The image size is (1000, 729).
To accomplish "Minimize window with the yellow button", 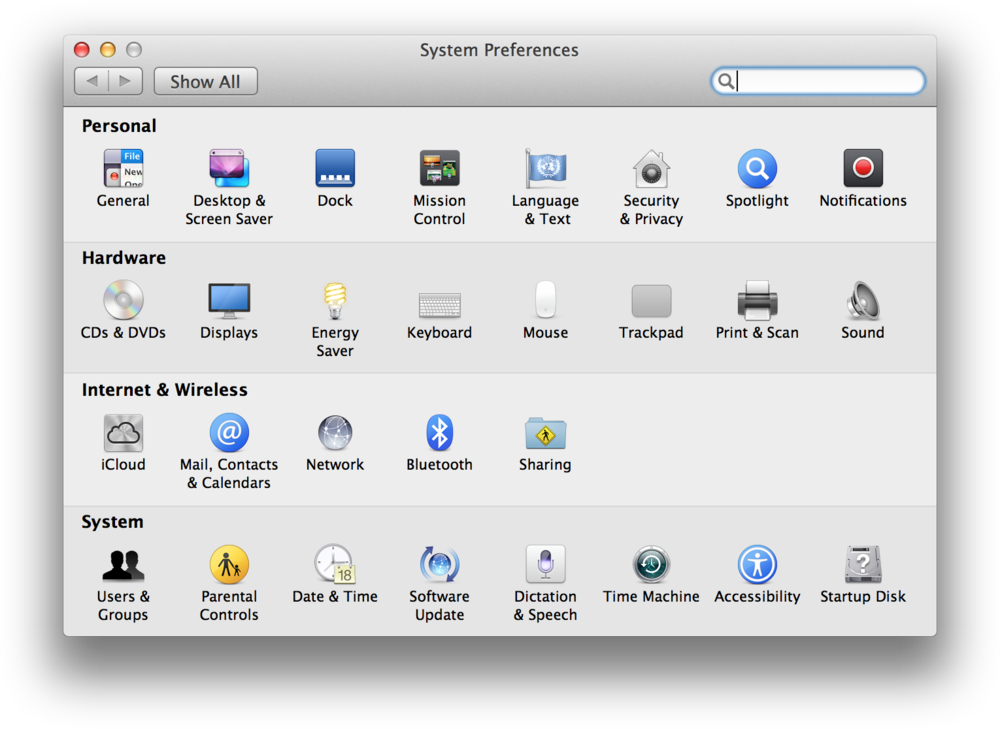I will pos(108,50).
